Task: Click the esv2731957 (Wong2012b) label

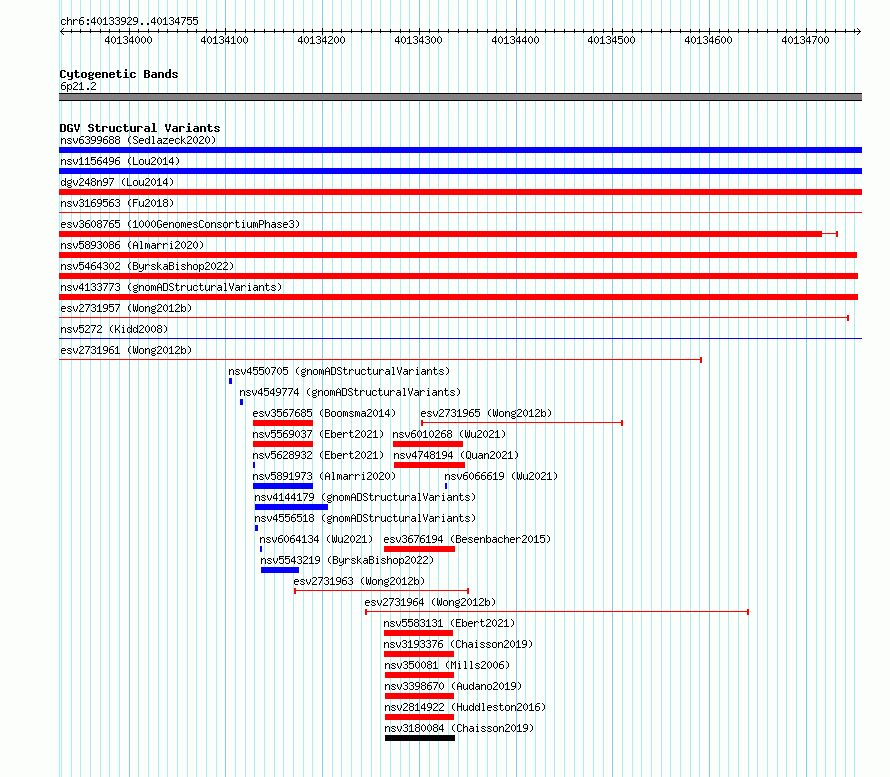Action: (x=126, y=308)
